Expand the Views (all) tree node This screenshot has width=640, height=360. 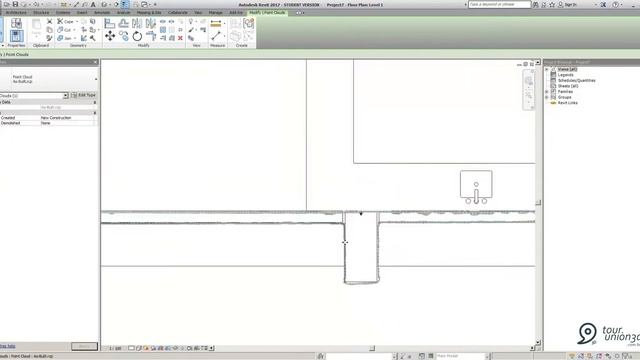pos(547,69)
